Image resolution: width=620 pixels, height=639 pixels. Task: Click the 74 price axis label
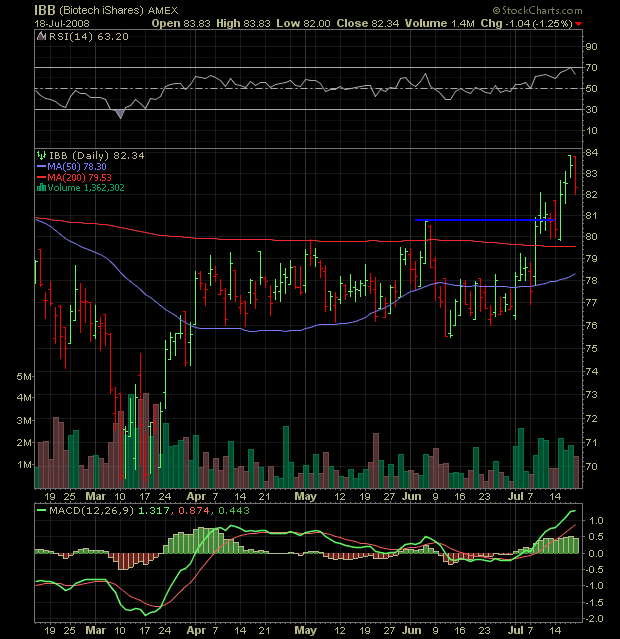pos(591,371)
